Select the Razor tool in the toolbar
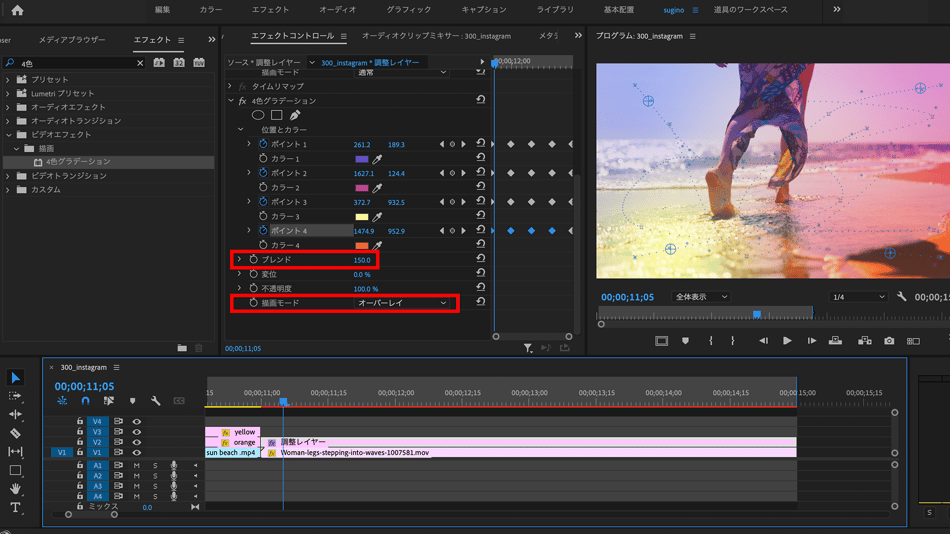Viewport: 950px width, 534px height. pos(15,433)
